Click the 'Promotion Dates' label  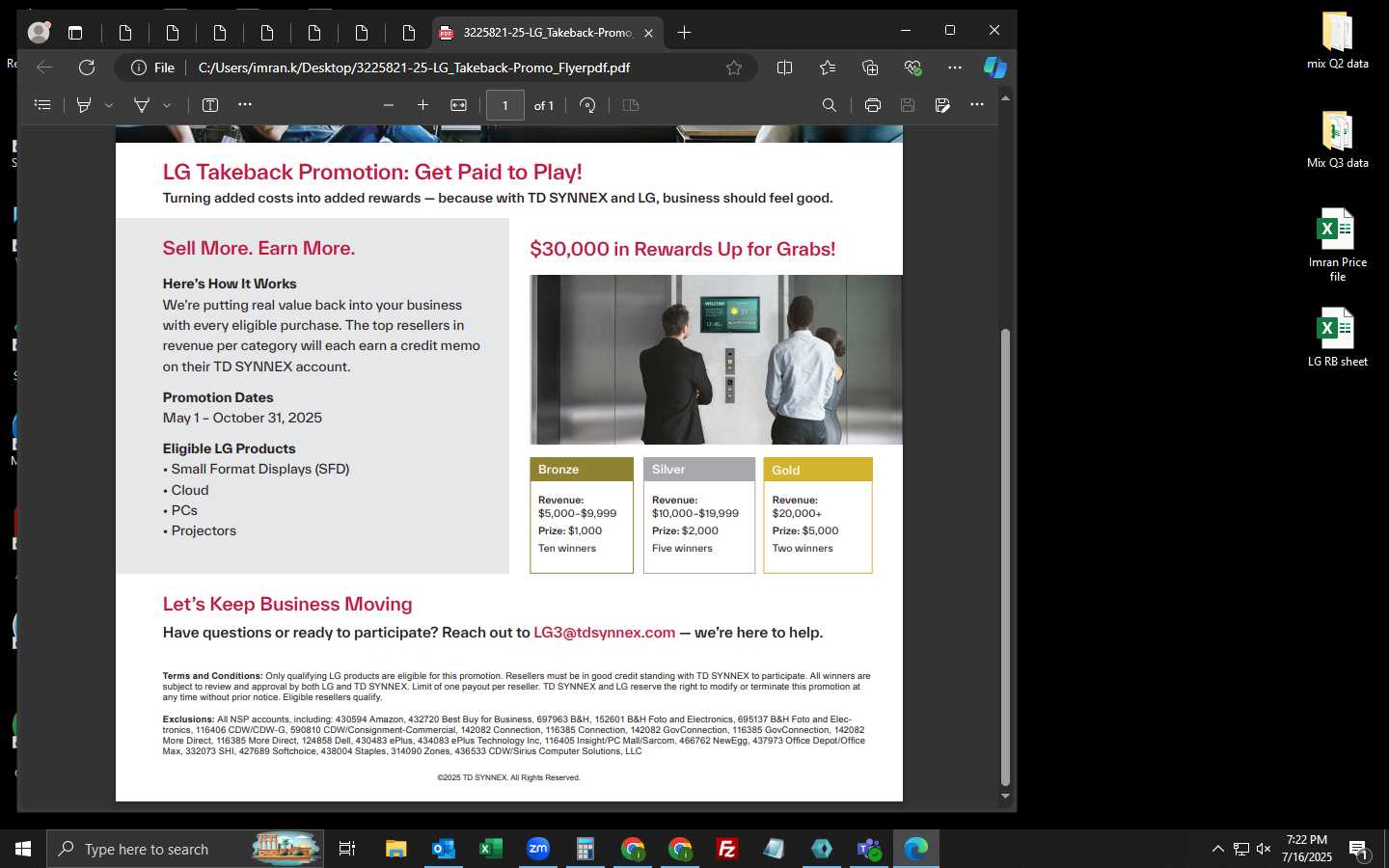pyautogui.click(x=218, y=397)
